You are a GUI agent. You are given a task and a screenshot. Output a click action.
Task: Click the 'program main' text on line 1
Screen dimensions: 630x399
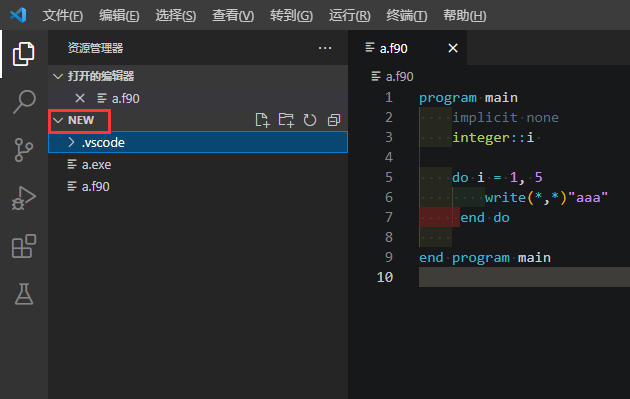click(x=468, y=98)
